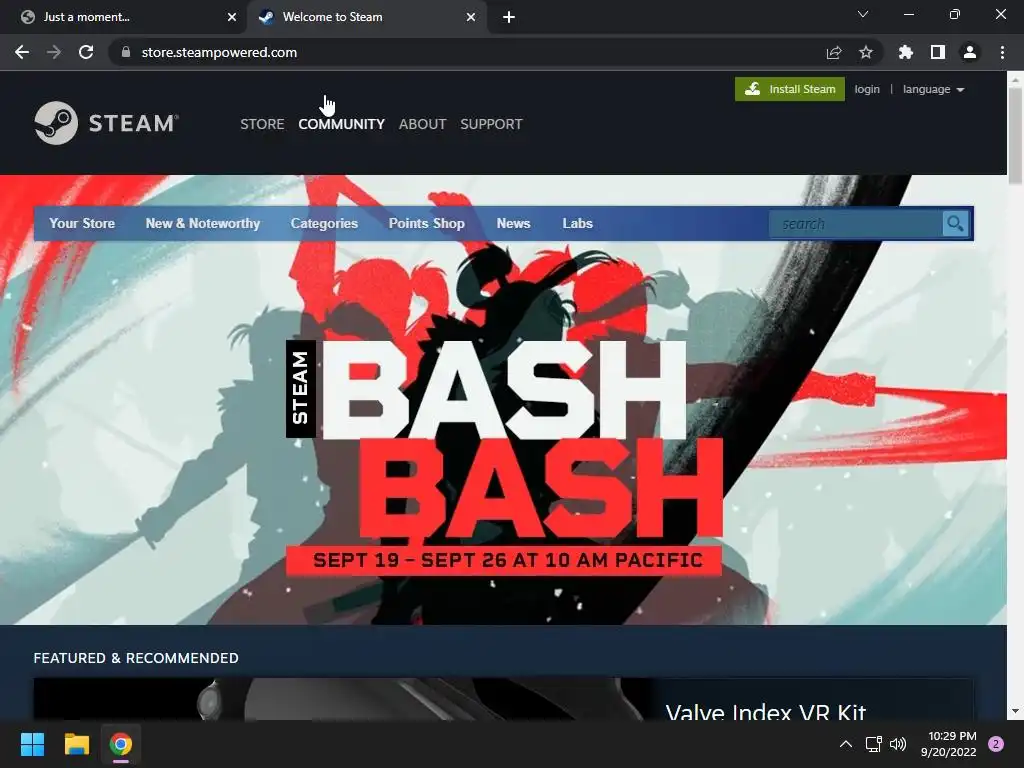Viewport: 1024px width, 768px height.
Task: Click the volume speaker tray icon
Action: pos(898,744)
